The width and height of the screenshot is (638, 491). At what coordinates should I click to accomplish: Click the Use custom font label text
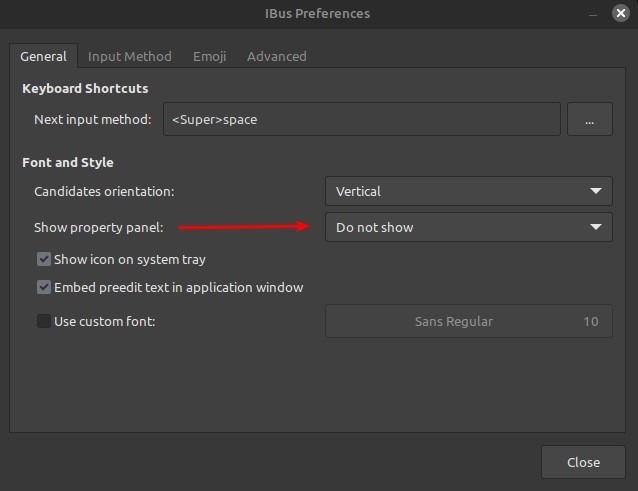(x=105, y=321)
